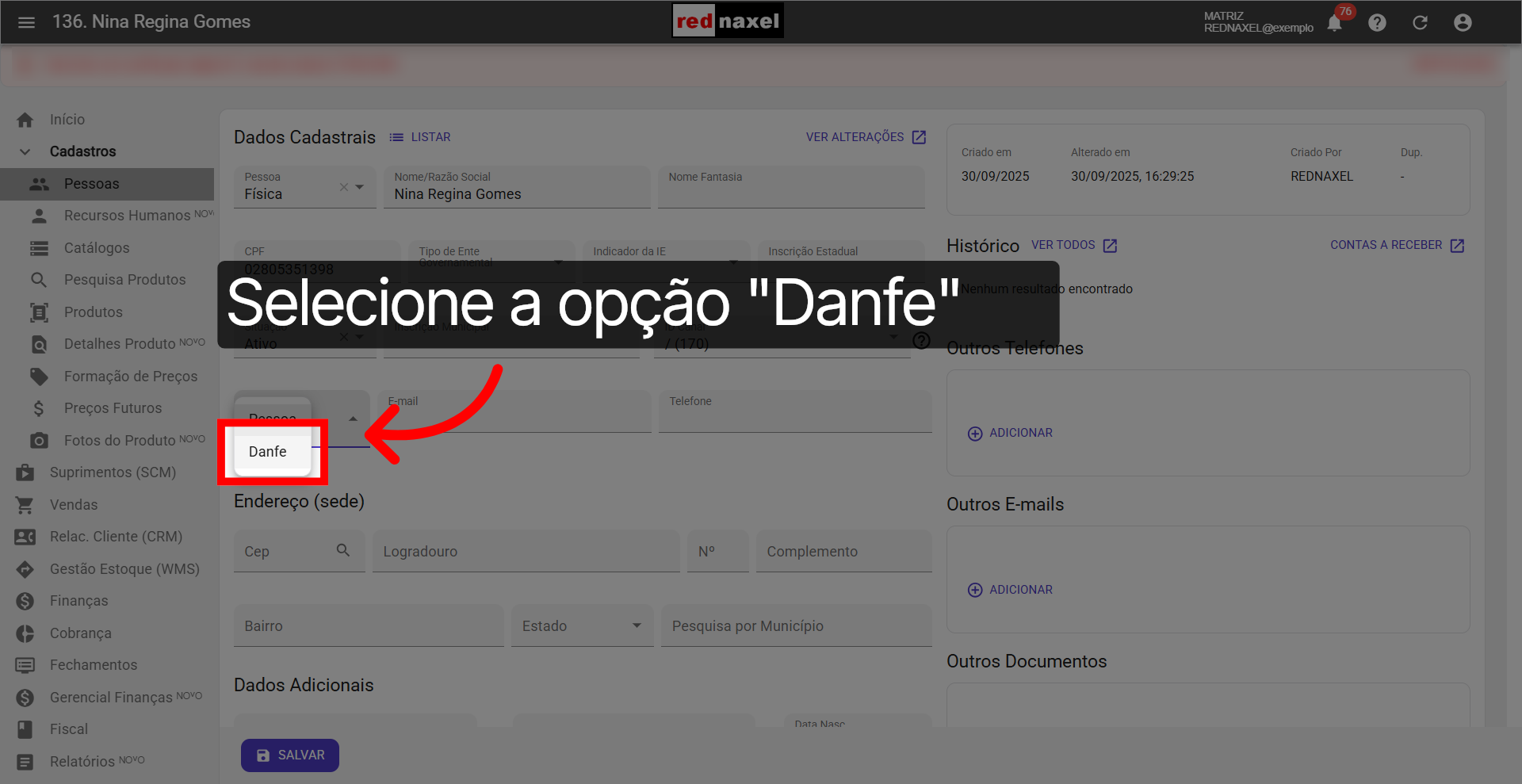Select the Danfe option in the dropdown
The width and height of the screenshot is (1522, 784).
click(268, 452)
